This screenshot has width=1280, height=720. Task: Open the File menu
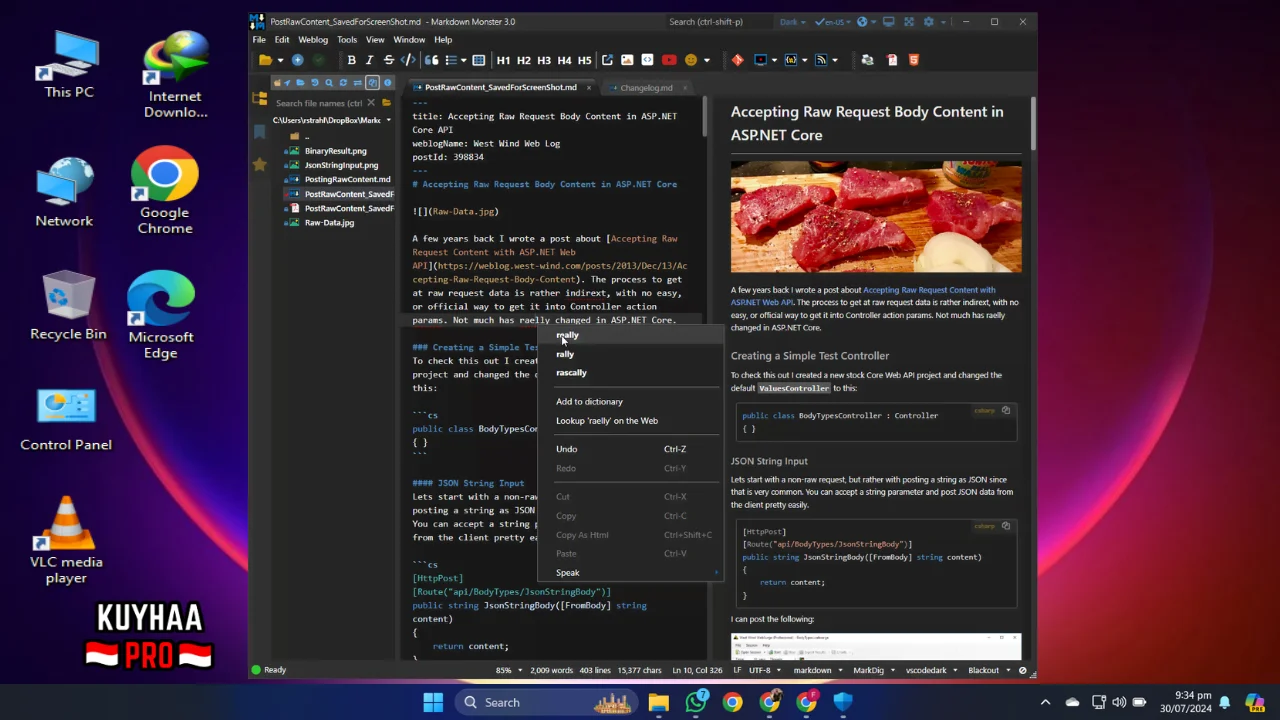[259, 40]
